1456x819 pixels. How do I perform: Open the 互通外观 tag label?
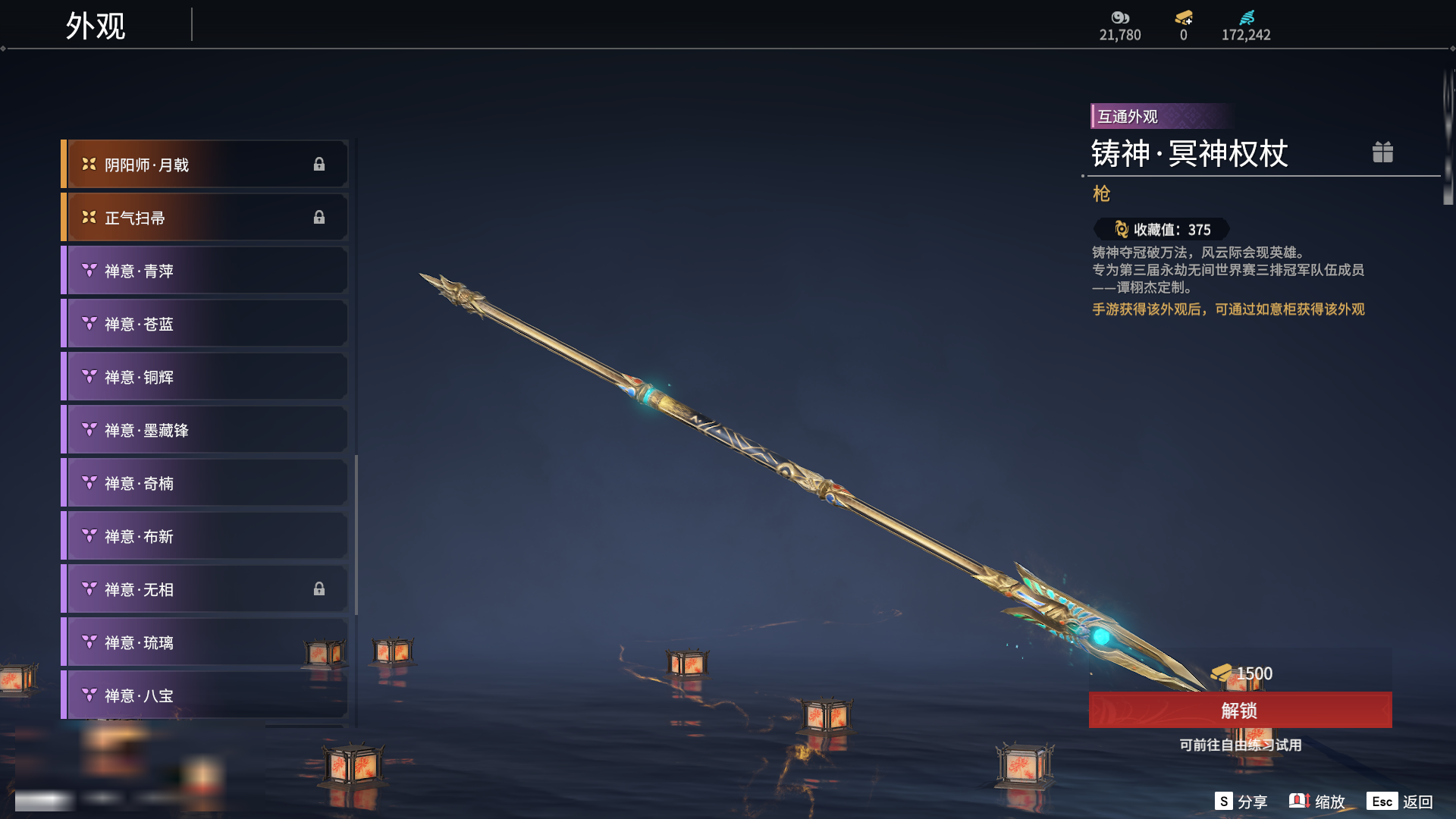1128,117
